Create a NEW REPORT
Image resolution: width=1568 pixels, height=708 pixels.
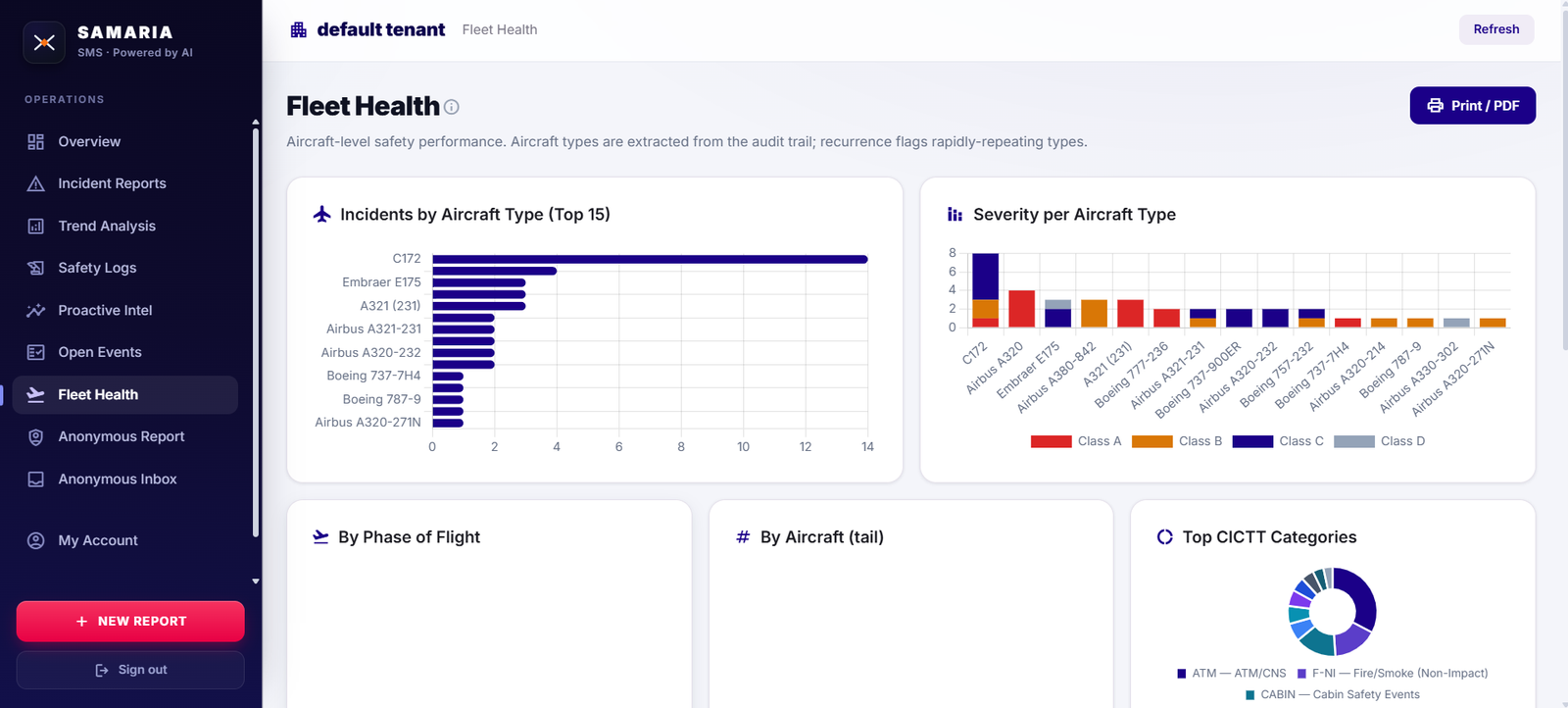click(130, 622)
